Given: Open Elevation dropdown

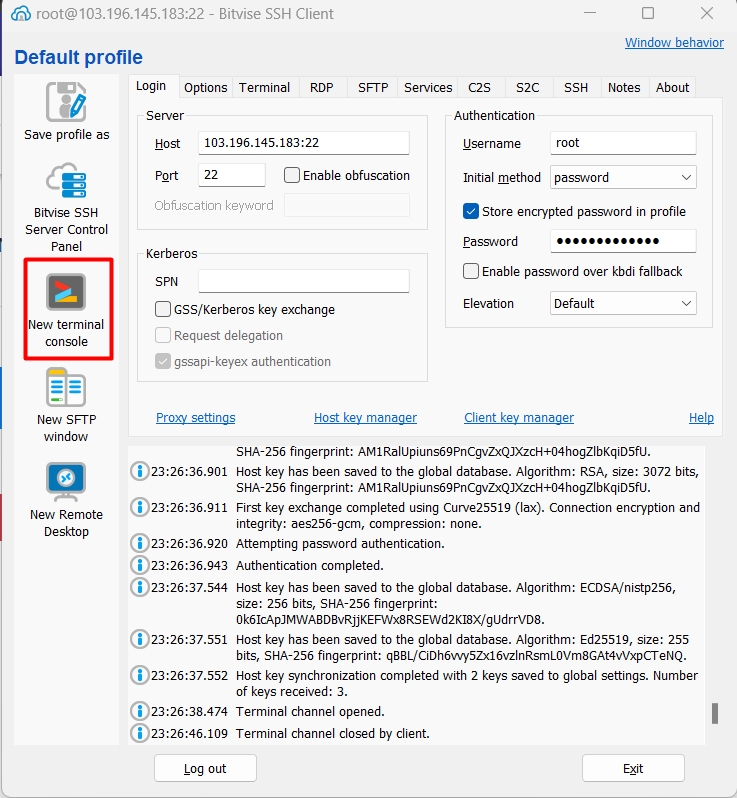Looking at the screenshot, I should pos(623,303).
